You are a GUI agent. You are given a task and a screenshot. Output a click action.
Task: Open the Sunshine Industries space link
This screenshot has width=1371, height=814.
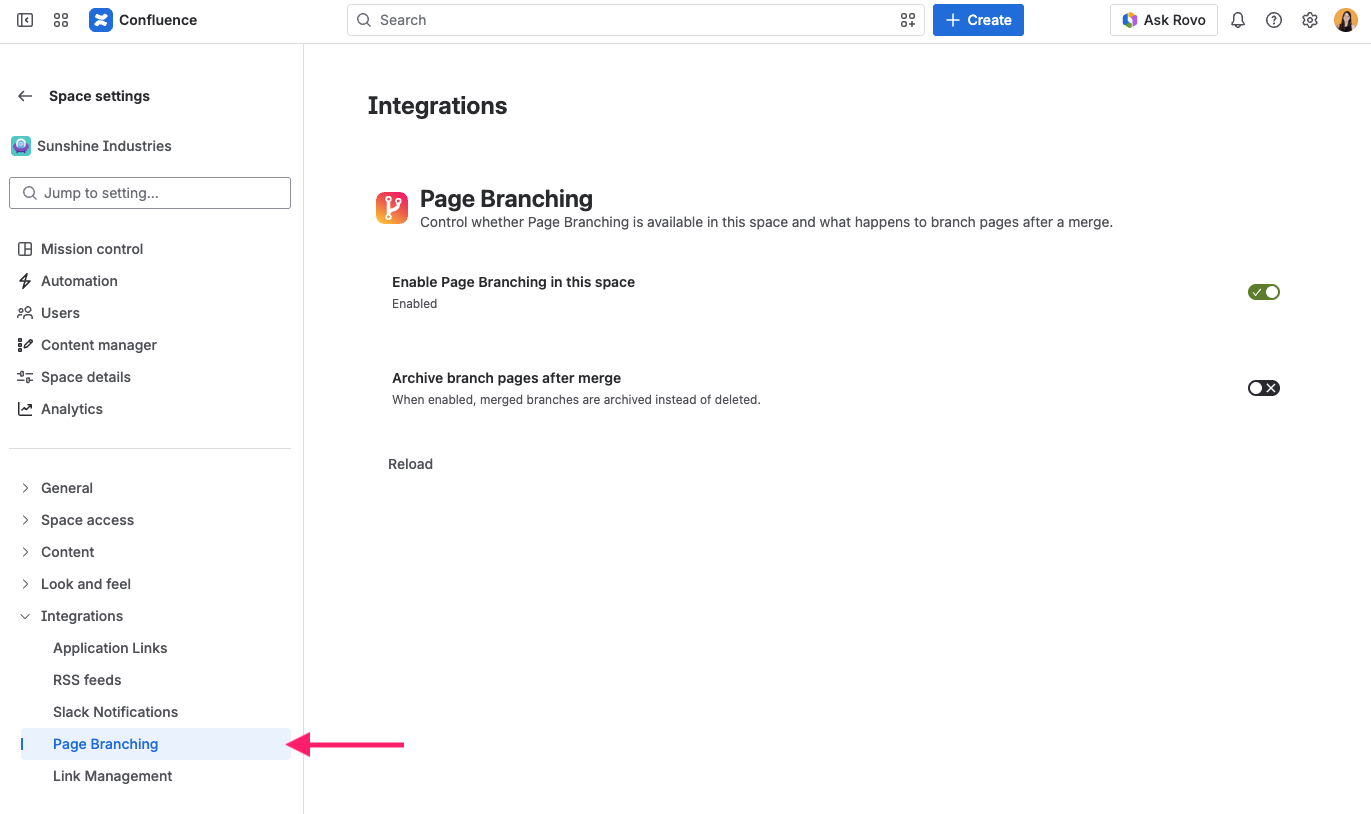tap(104, 146)
